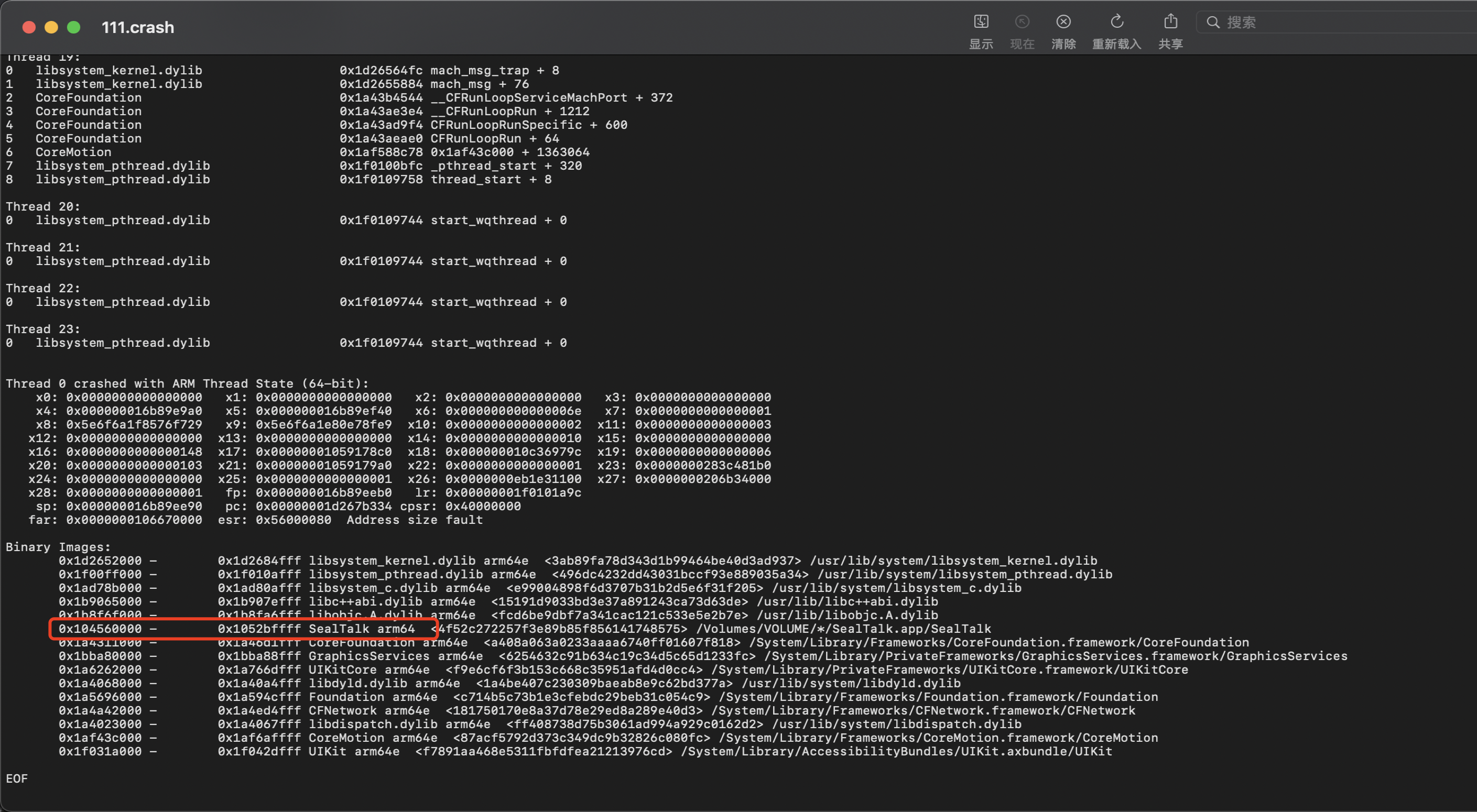Click the 'Thread 0 crashed with ARM Thread State' line
Viewport: 1477px width, 812px height.
point(187,383)
